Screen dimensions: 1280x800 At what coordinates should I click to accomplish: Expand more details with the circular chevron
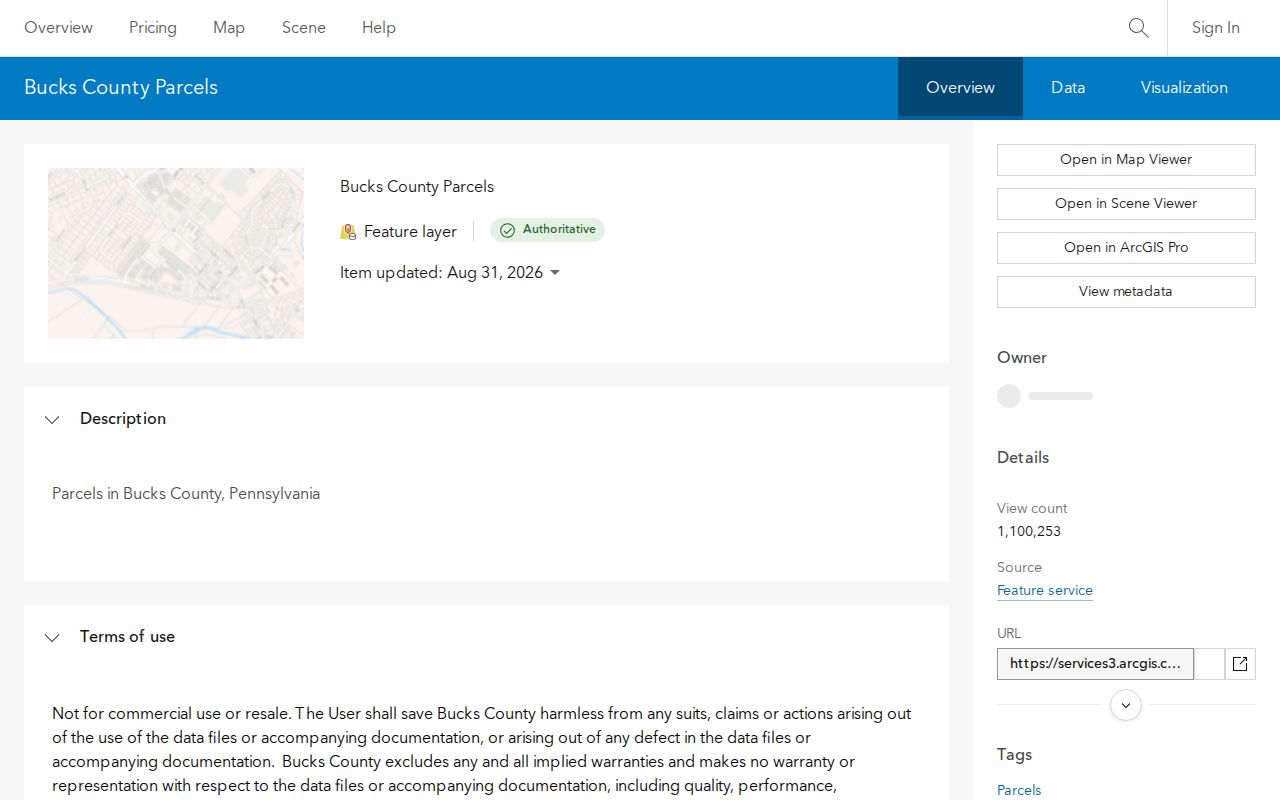pyautogui.click(x=1126, y=705)
